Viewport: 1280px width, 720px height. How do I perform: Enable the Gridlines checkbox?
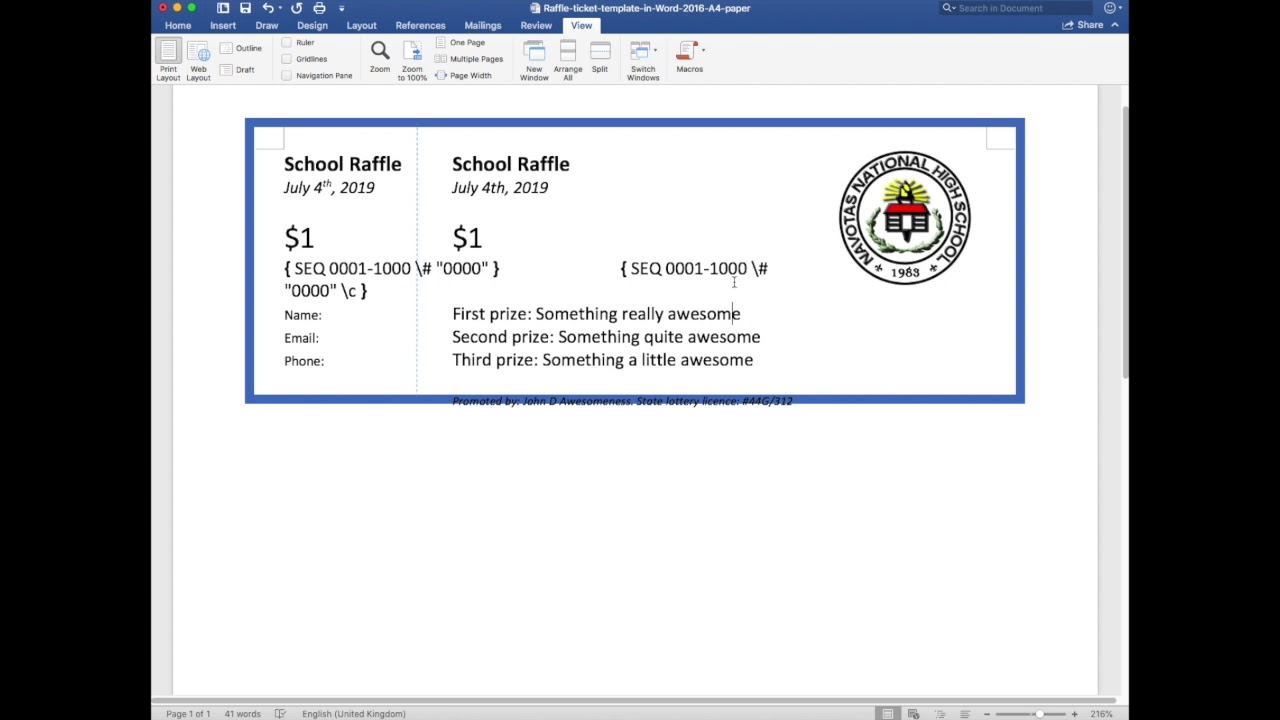[287, 59]
